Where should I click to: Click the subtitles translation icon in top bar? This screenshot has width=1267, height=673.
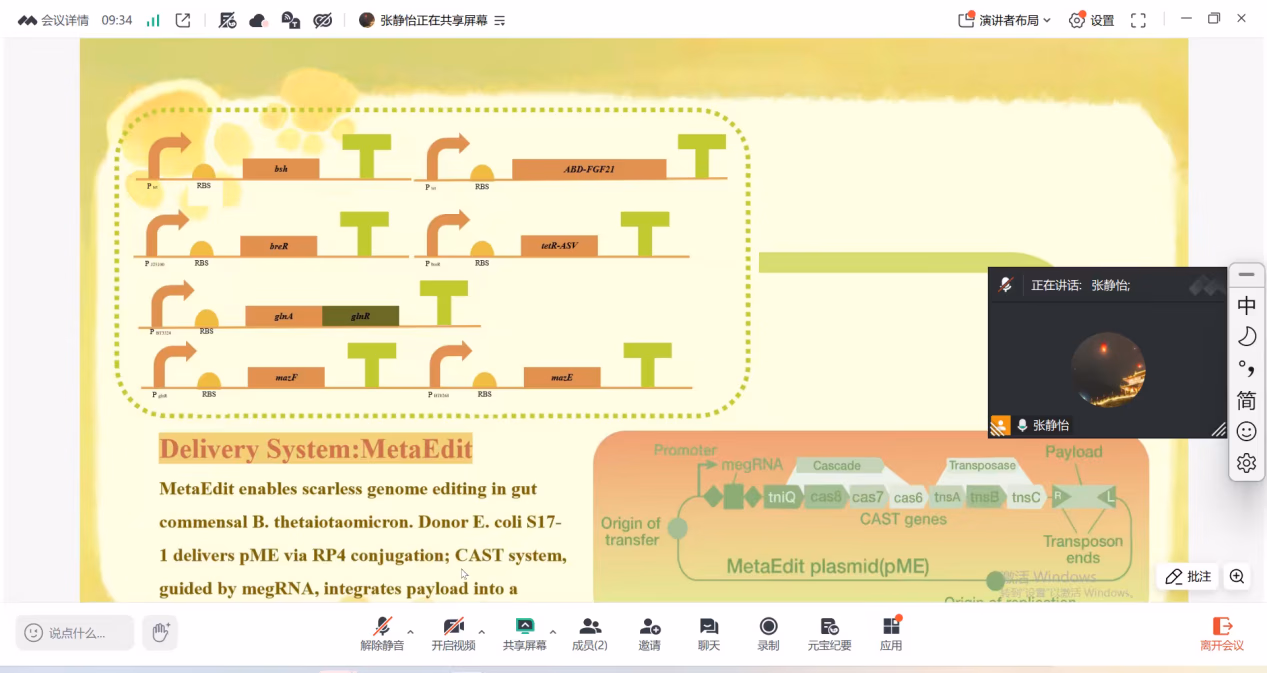point(290,20)
